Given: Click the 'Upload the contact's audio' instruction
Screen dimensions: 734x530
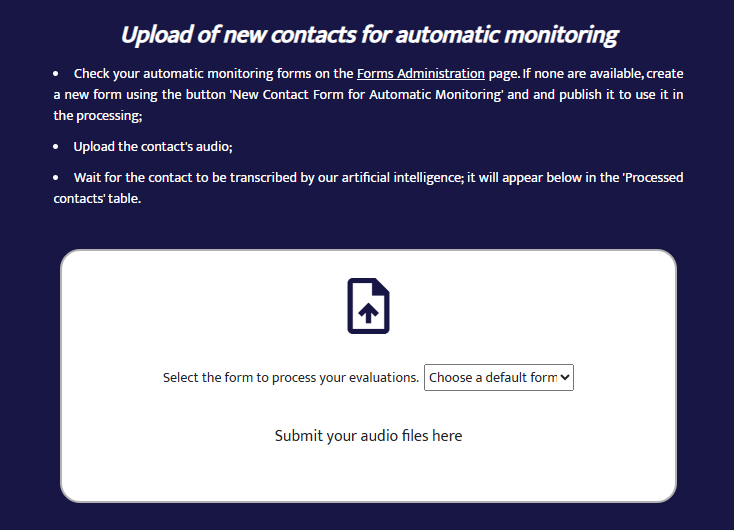Looking at the screenshot, I should click(153, 147).
